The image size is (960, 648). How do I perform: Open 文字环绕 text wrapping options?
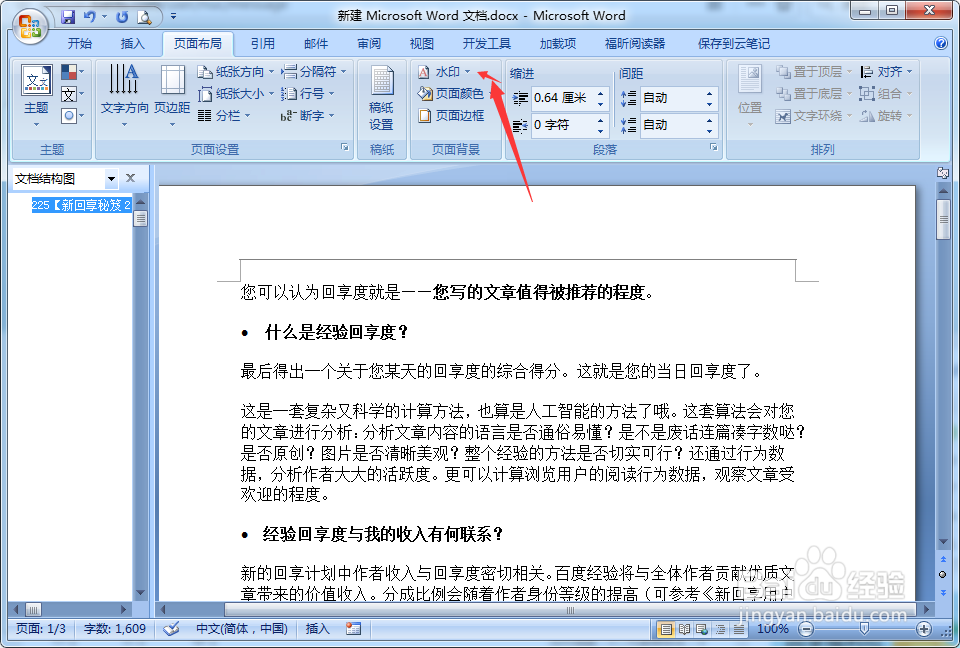pos(814,116)
